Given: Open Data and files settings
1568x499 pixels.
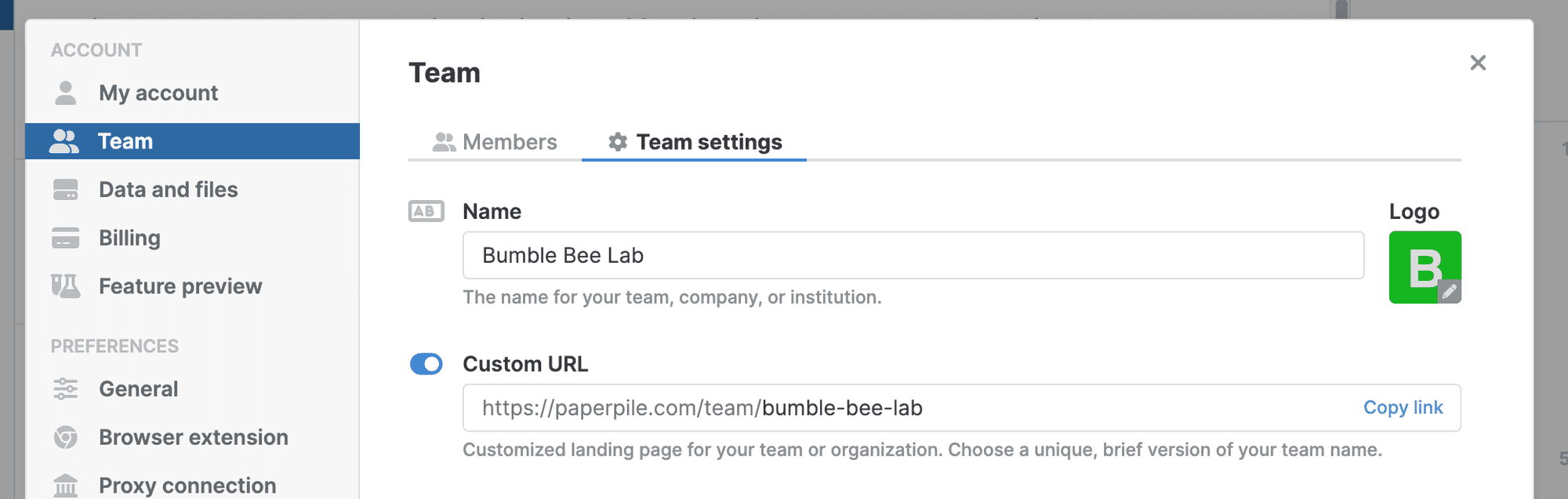Looking at the screenshot, I should tap(168, 190).
